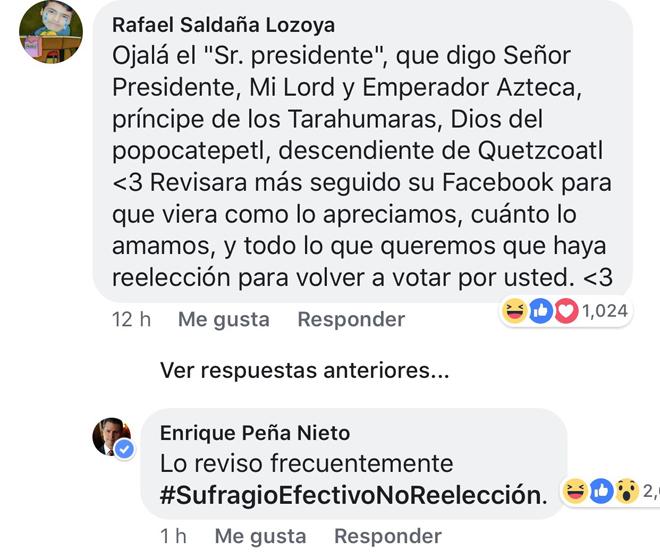Open the Enrique Peña Nieto name link

(255, 432)
